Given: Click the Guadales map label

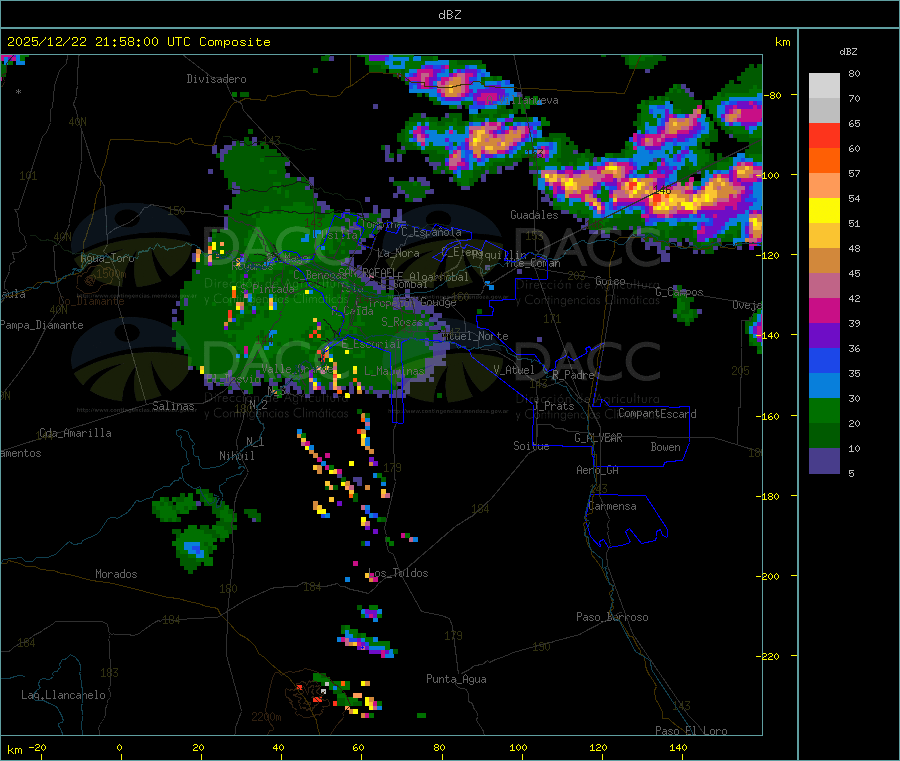Looking at the screenshot, I should 534,215.
